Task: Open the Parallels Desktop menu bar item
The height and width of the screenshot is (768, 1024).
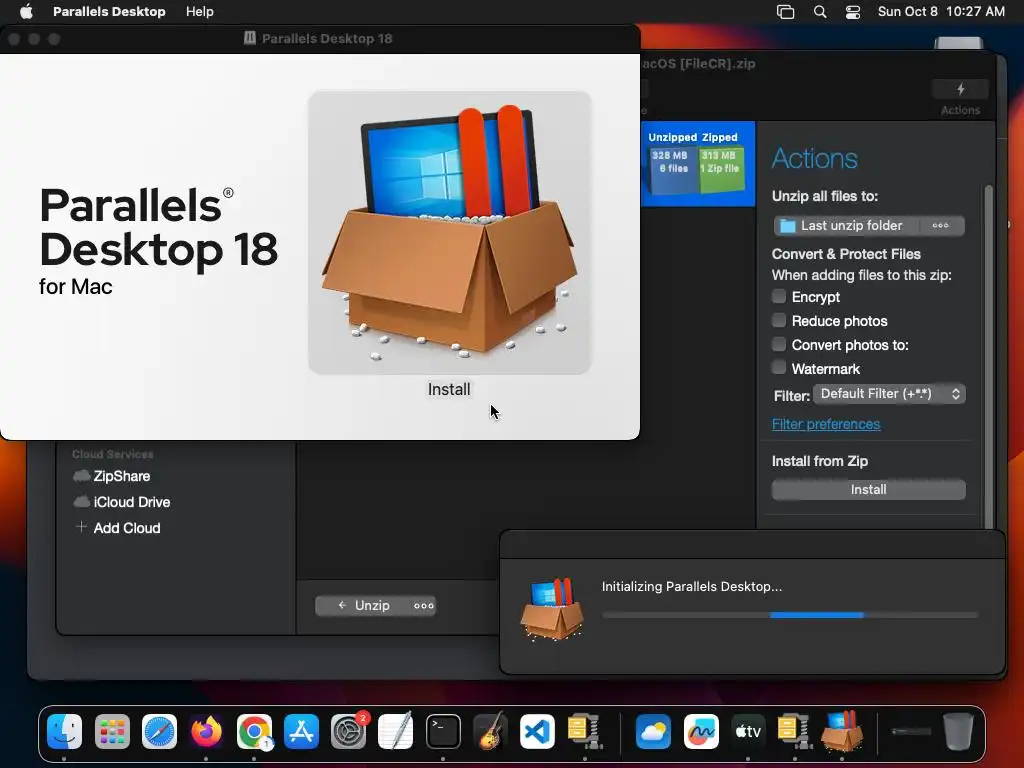Action: tap(109, 12)
